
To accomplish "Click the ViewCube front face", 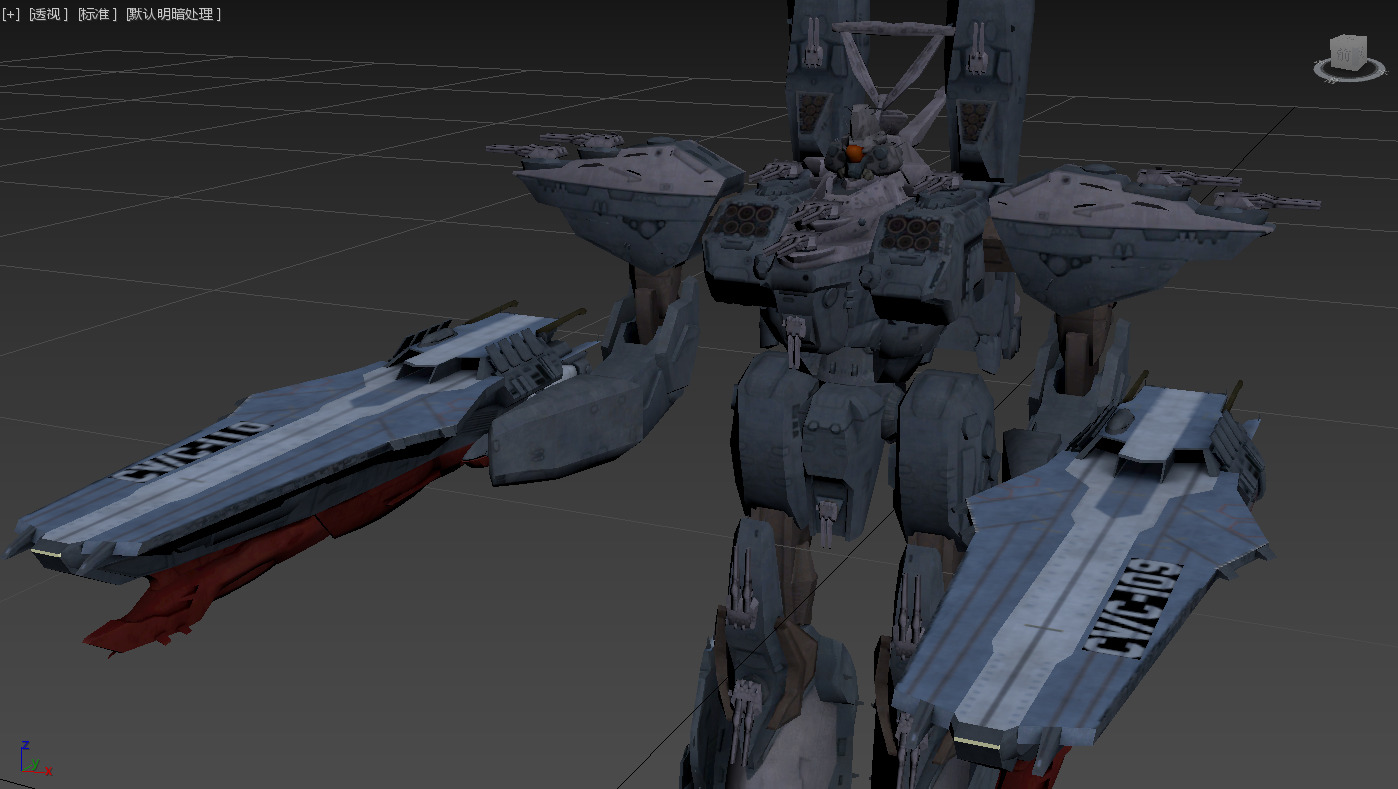I will (1345, 54).
